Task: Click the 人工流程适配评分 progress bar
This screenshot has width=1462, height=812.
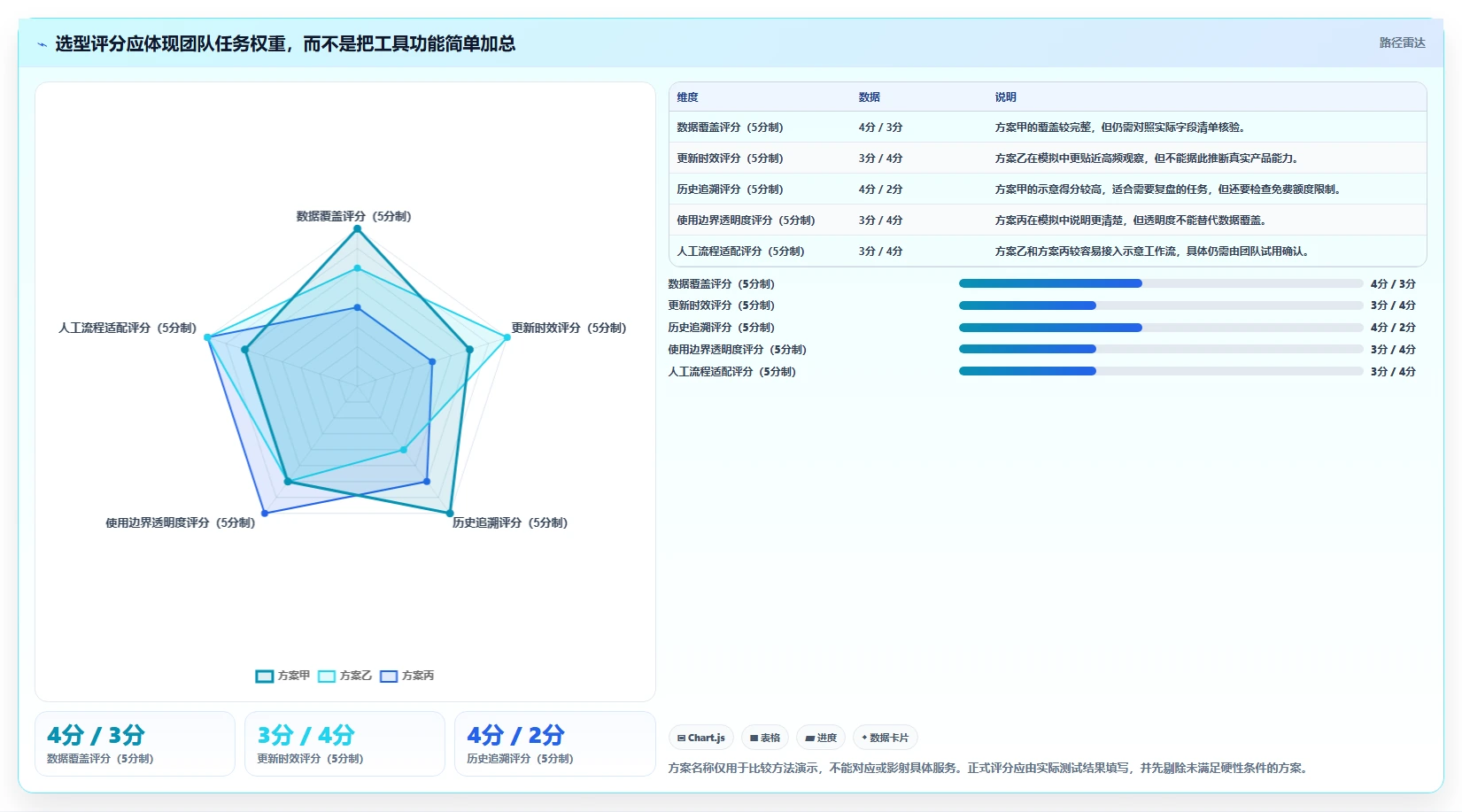Action: click(x=1161, y=372)
